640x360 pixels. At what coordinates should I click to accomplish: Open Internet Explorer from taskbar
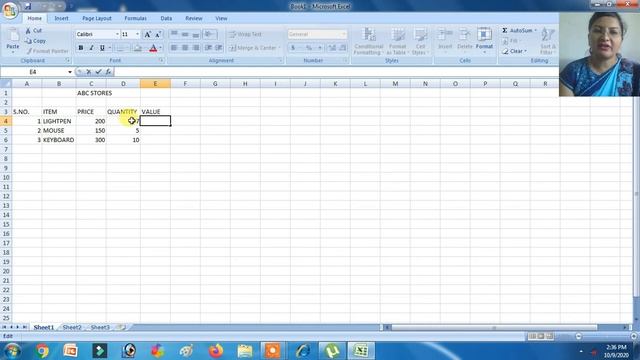click(303, 351)
